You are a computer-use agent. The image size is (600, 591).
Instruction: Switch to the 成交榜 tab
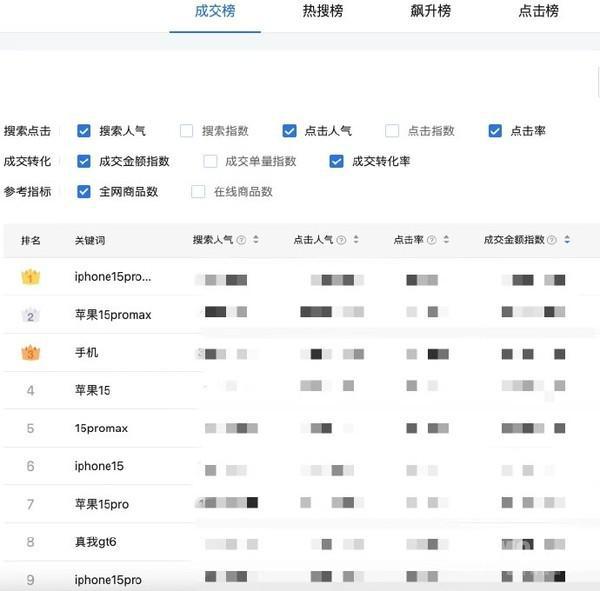215,11
